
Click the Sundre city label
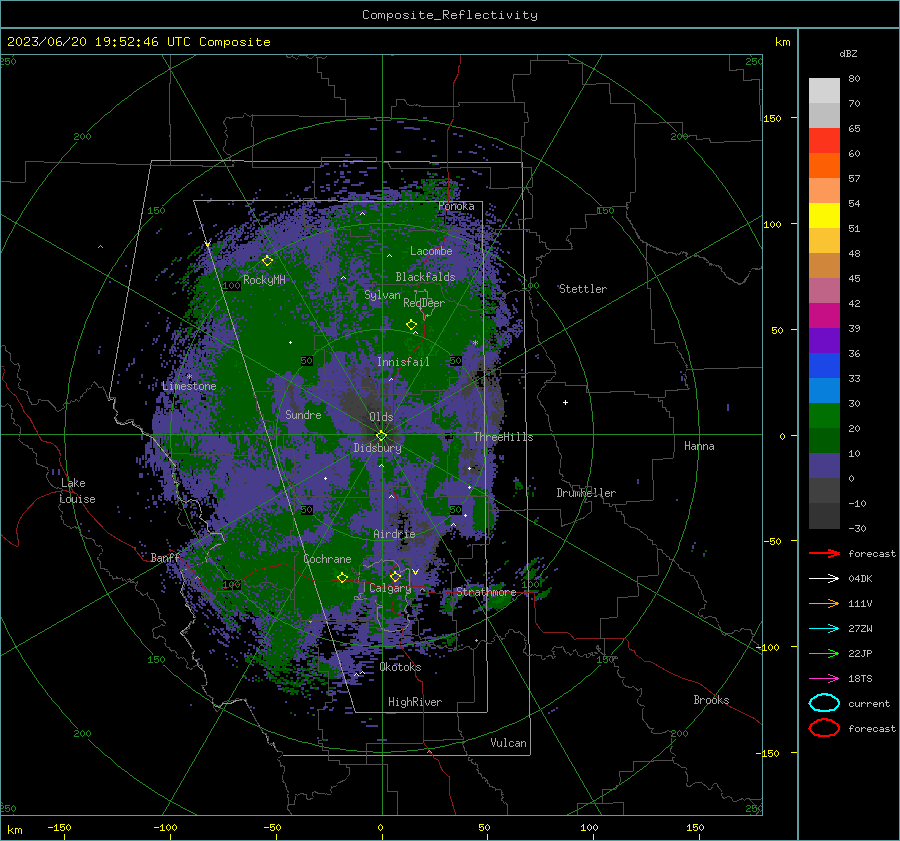point(303,414)
